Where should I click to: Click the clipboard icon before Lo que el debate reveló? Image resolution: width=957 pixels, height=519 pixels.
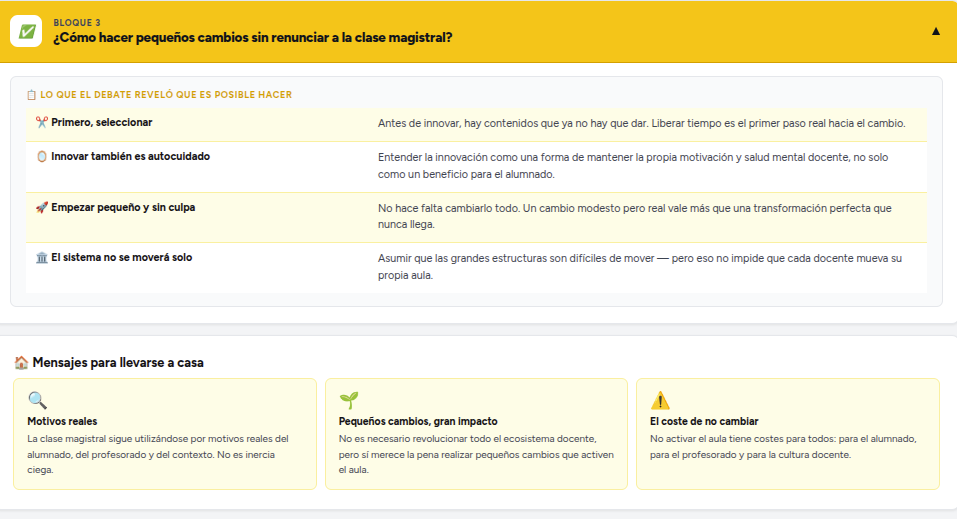coord(31,95)
